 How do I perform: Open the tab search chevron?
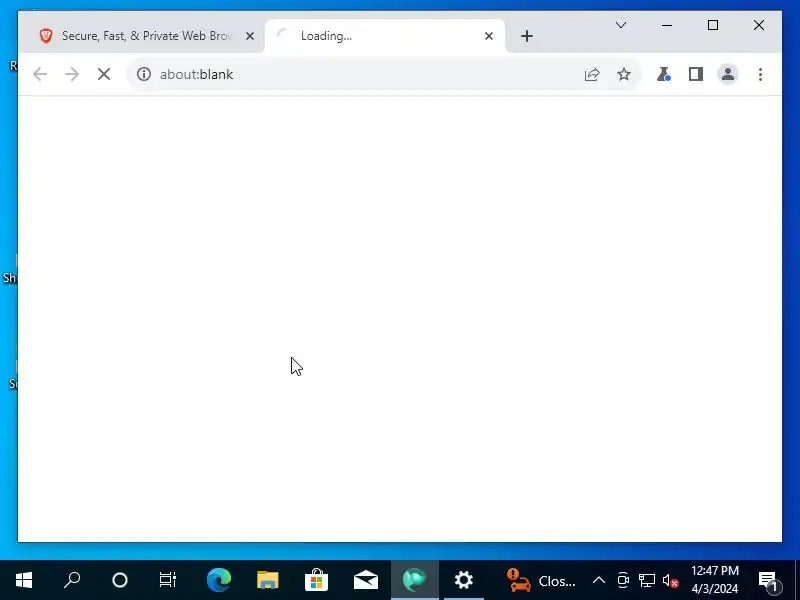[x=621, y=25]
